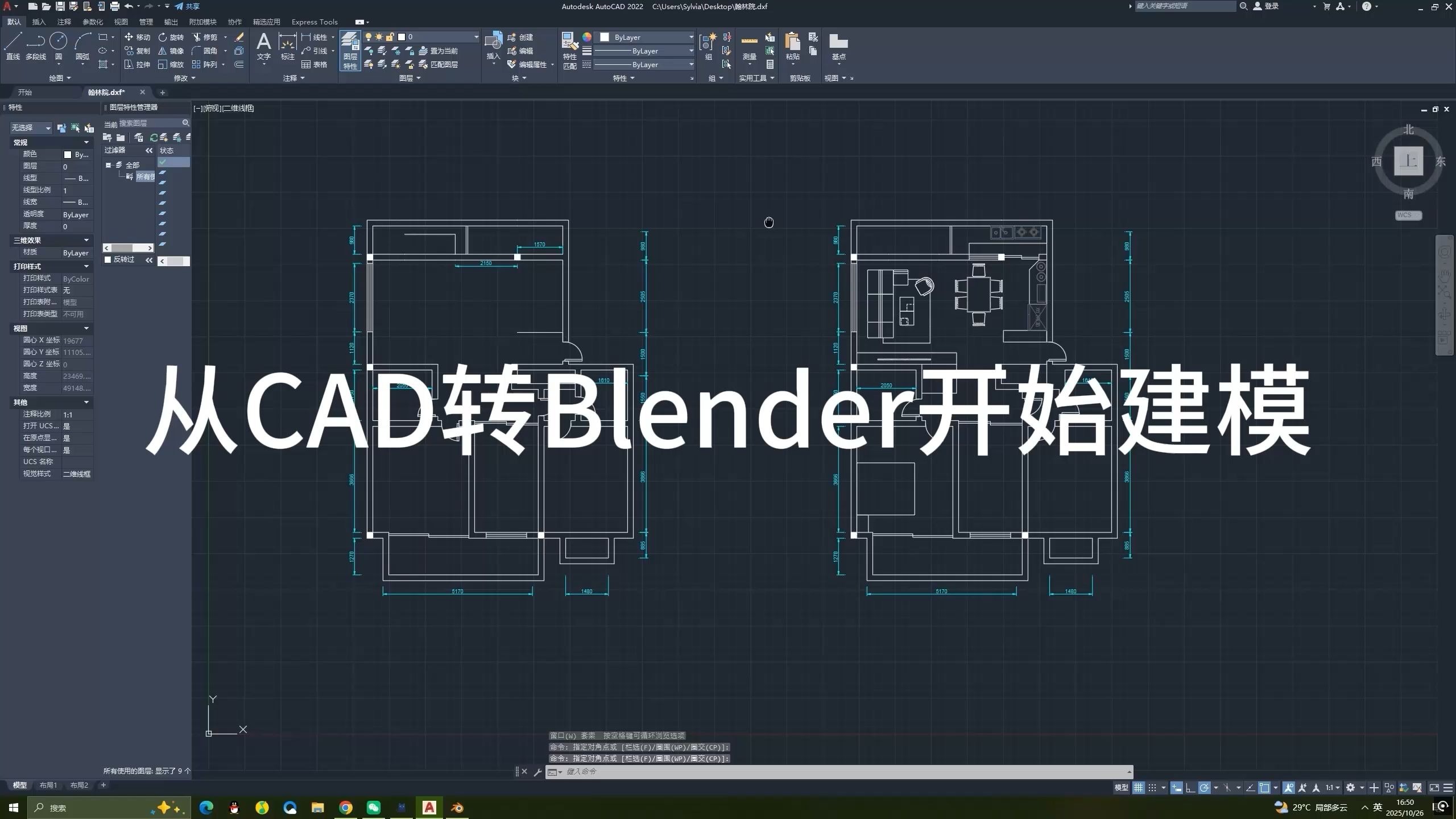Toggle the grid display in status bar
Image resolution: width=1456 pixels, height=819 pixels.
[1139, 788]
